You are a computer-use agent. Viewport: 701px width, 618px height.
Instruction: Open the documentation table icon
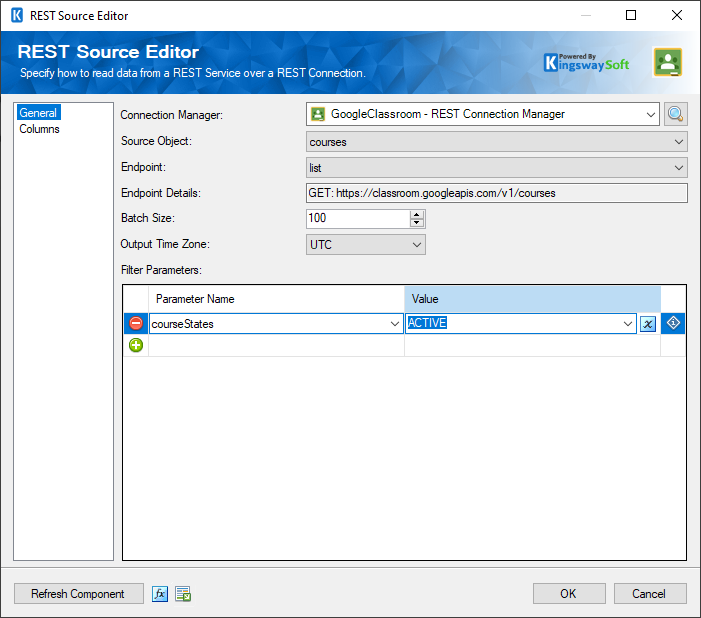coord(183,594)
